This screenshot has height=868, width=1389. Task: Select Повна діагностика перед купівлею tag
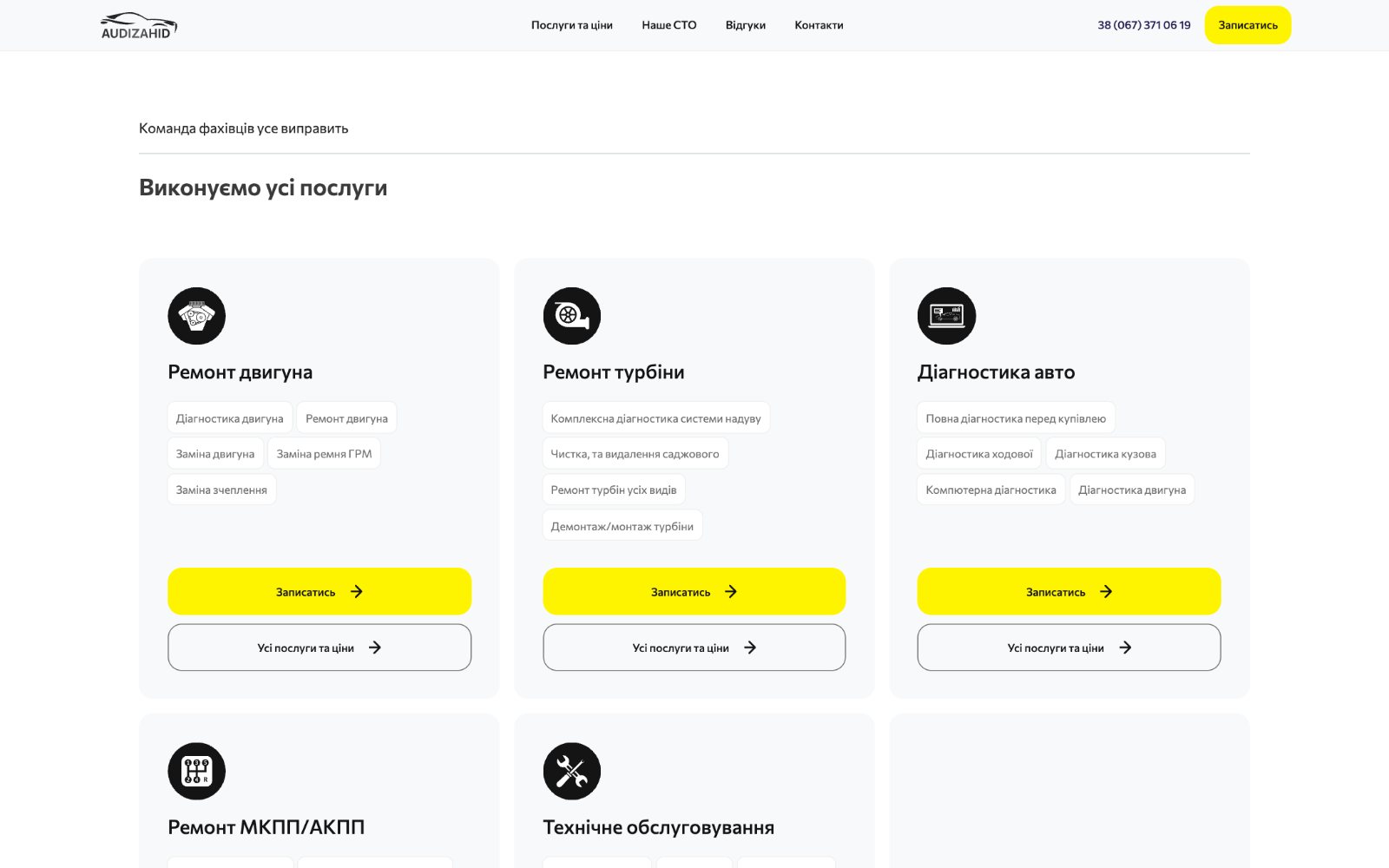tap(1016, 418)
